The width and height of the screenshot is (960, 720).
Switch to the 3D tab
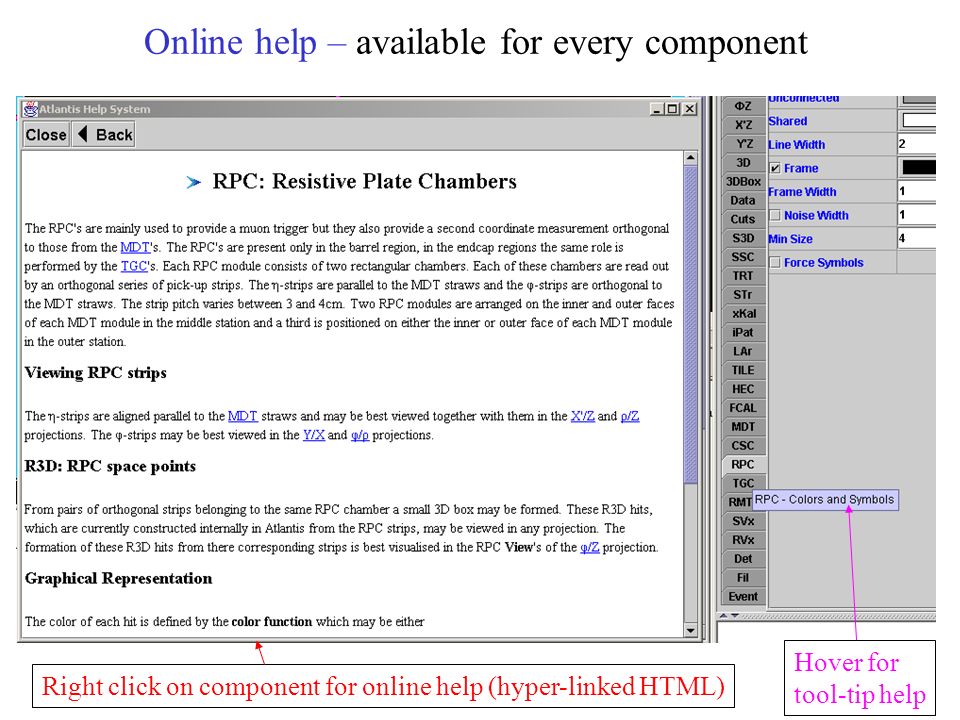(743, 163)
